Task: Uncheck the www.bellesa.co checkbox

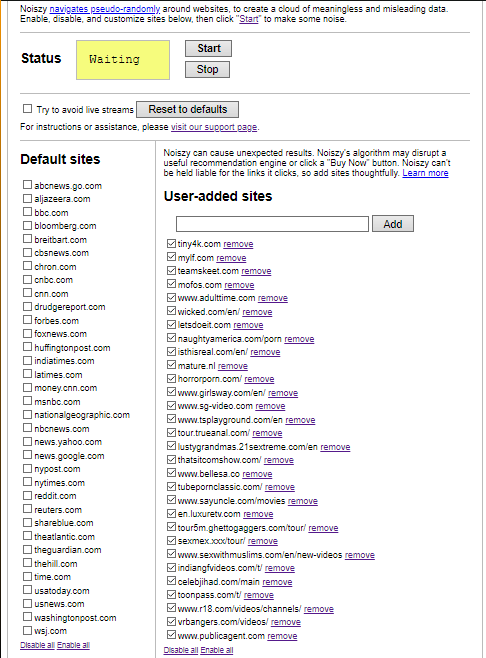Action: (x=171, y=473)
